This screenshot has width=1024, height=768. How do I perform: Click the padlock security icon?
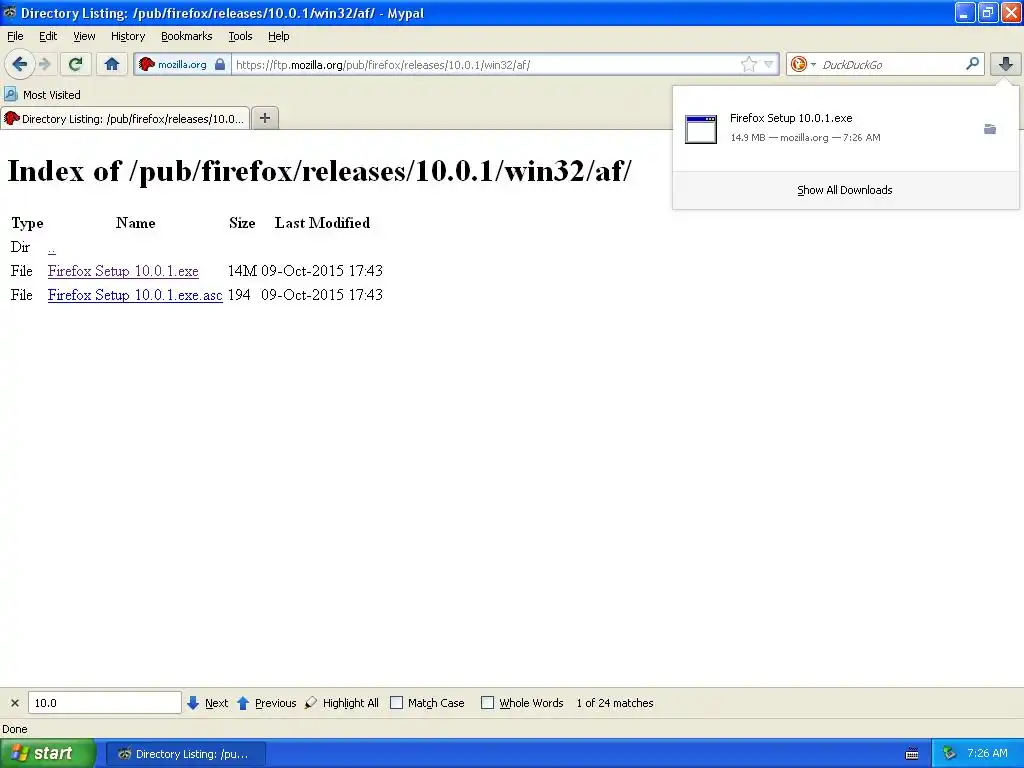point(220,64)
